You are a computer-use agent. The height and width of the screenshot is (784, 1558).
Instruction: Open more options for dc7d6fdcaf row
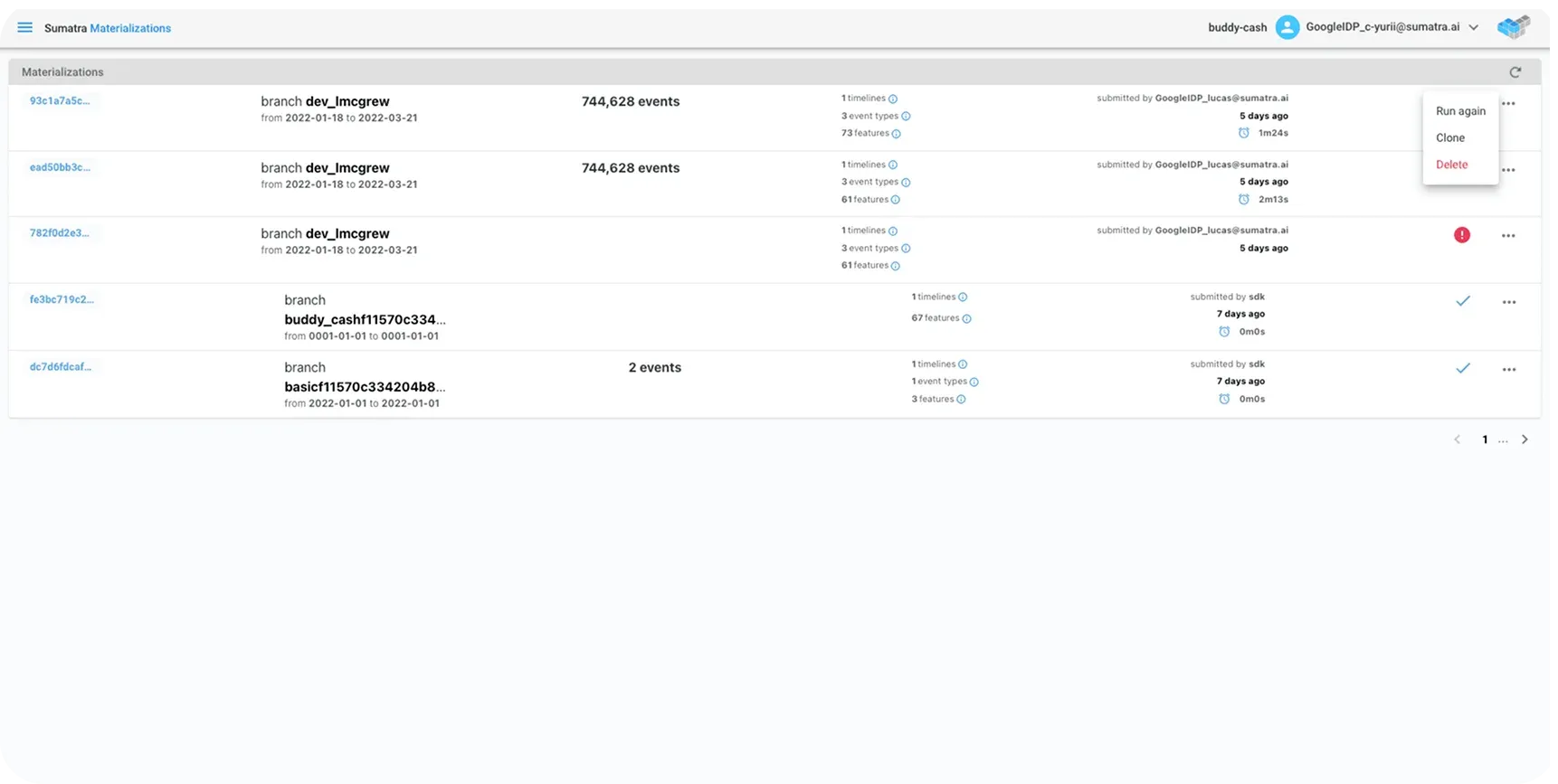(1508, 370)
